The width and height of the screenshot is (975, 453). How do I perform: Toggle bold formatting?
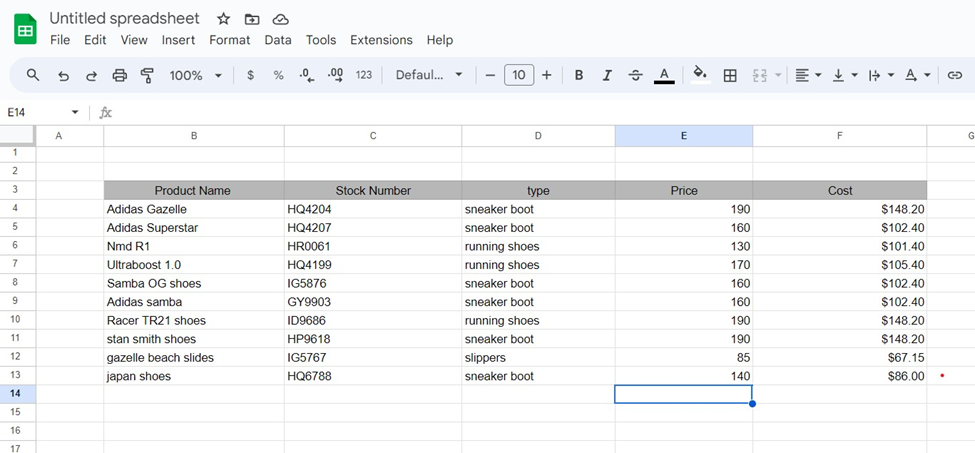click(x=578, y=75)
